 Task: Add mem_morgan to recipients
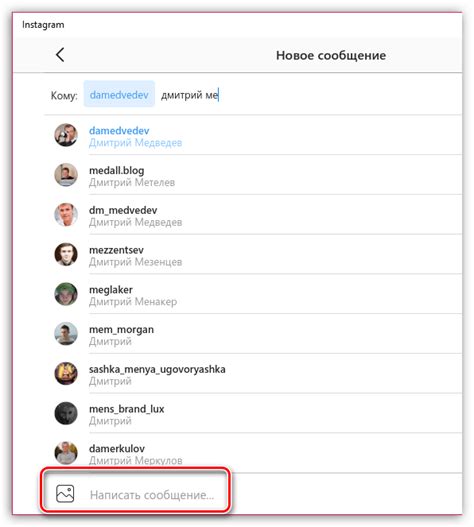tap(257, 334)
